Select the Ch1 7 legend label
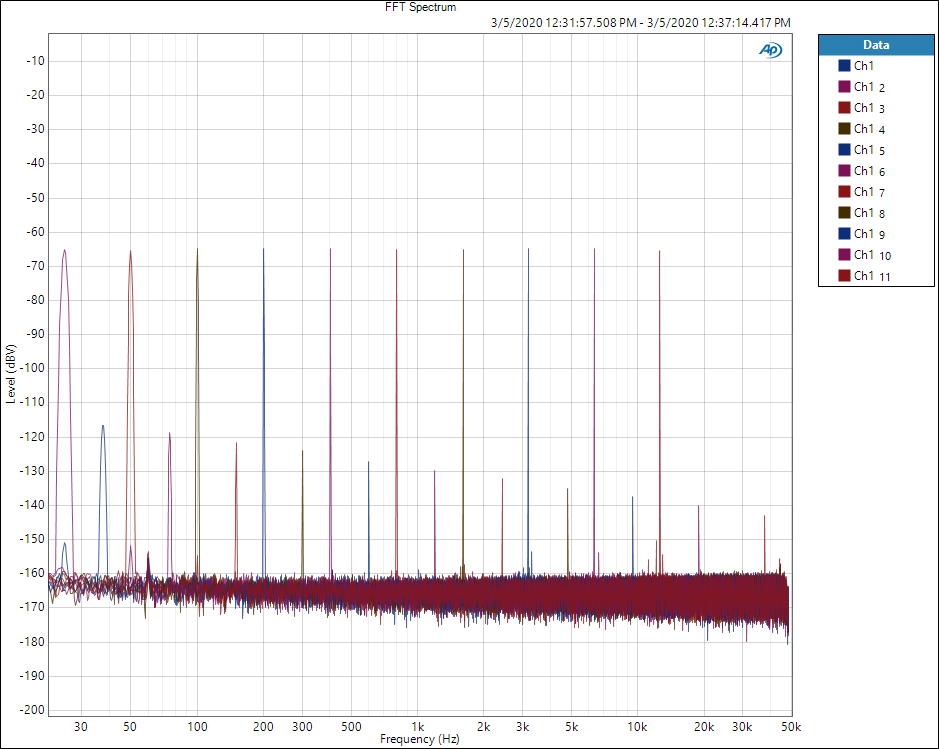Image resolution: width=939 pixels, height=749 pixels. tap(870, 192)
